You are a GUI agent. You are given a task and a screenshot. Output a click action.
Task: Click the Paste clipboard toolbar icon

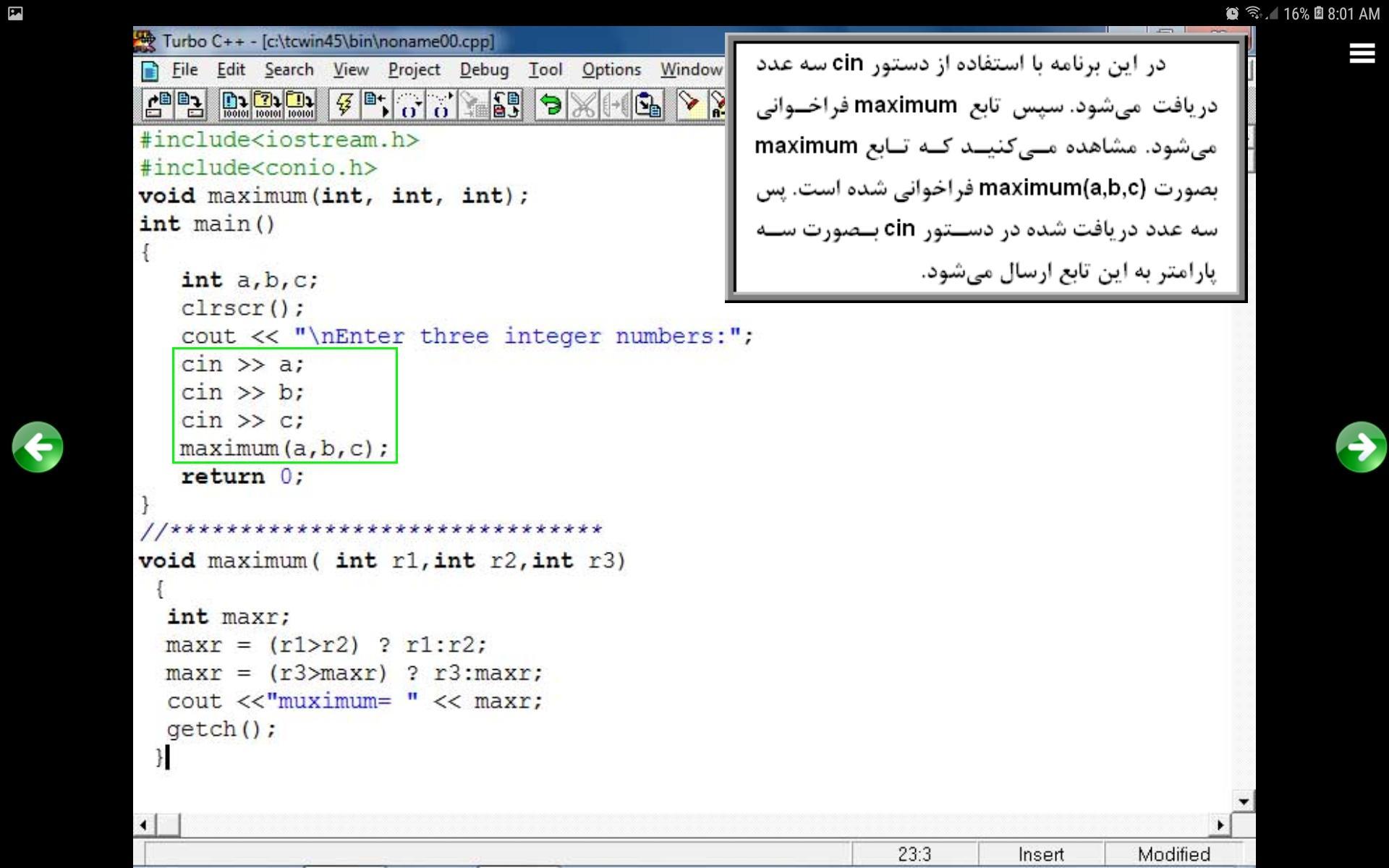click(x=648, y=105)
